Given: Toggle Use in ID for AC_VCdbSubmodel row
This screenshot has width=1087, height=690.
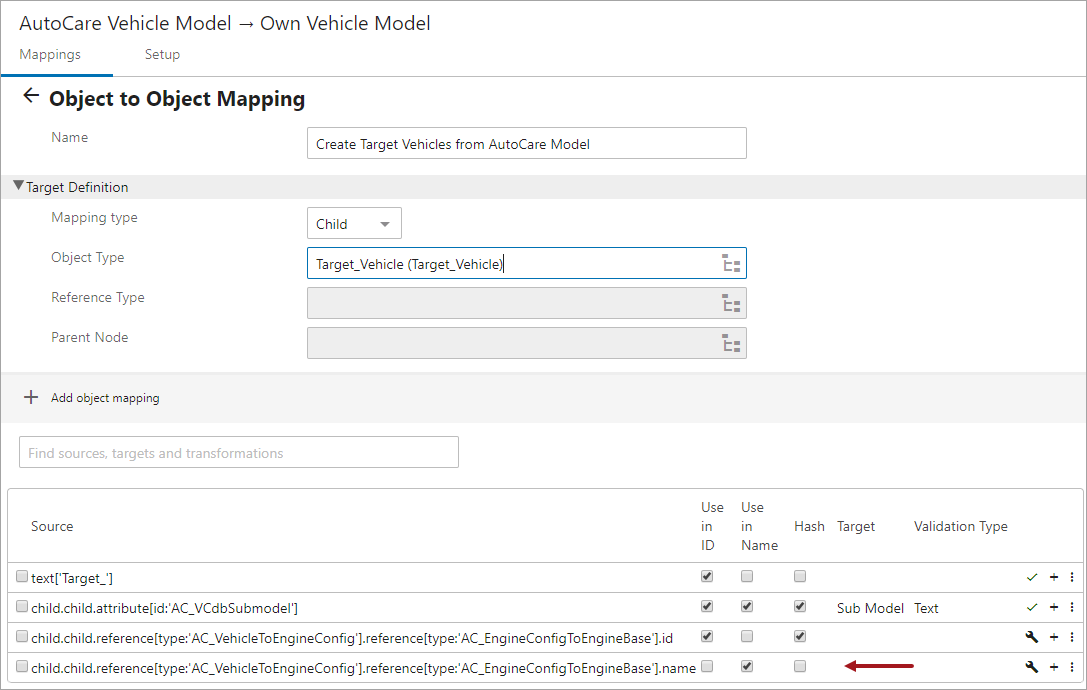Looking at the screenshot, I should point(707,606).
